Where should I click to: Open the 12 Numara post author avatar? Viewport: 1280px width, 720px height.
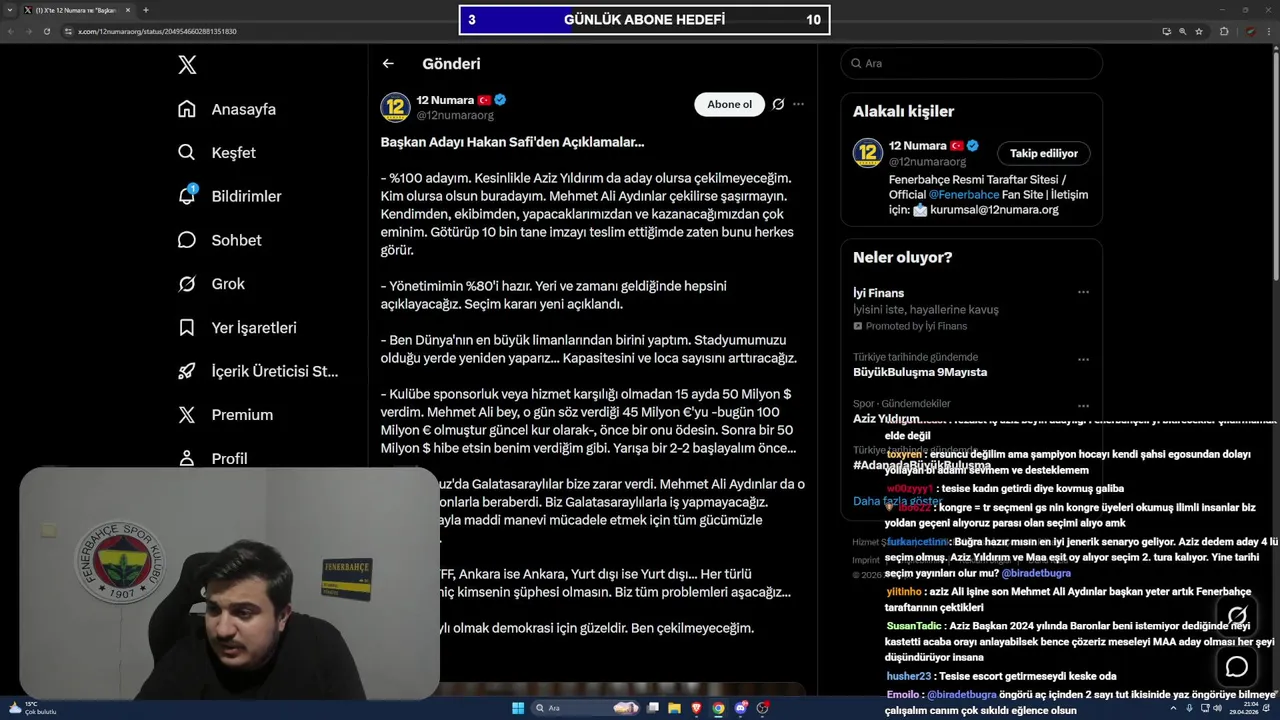395,108
